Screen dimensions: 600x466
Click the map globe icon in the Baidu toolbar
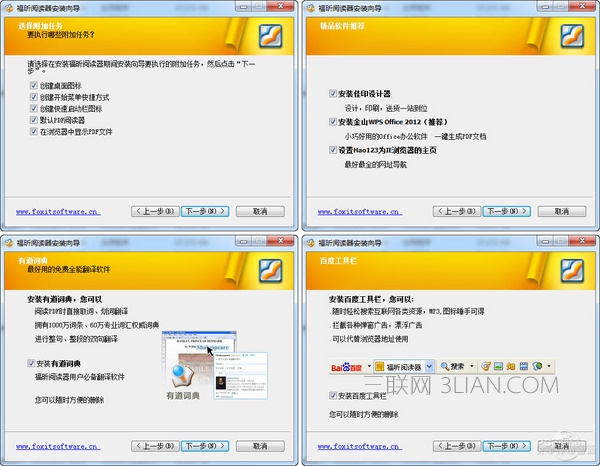click(537, 367)
